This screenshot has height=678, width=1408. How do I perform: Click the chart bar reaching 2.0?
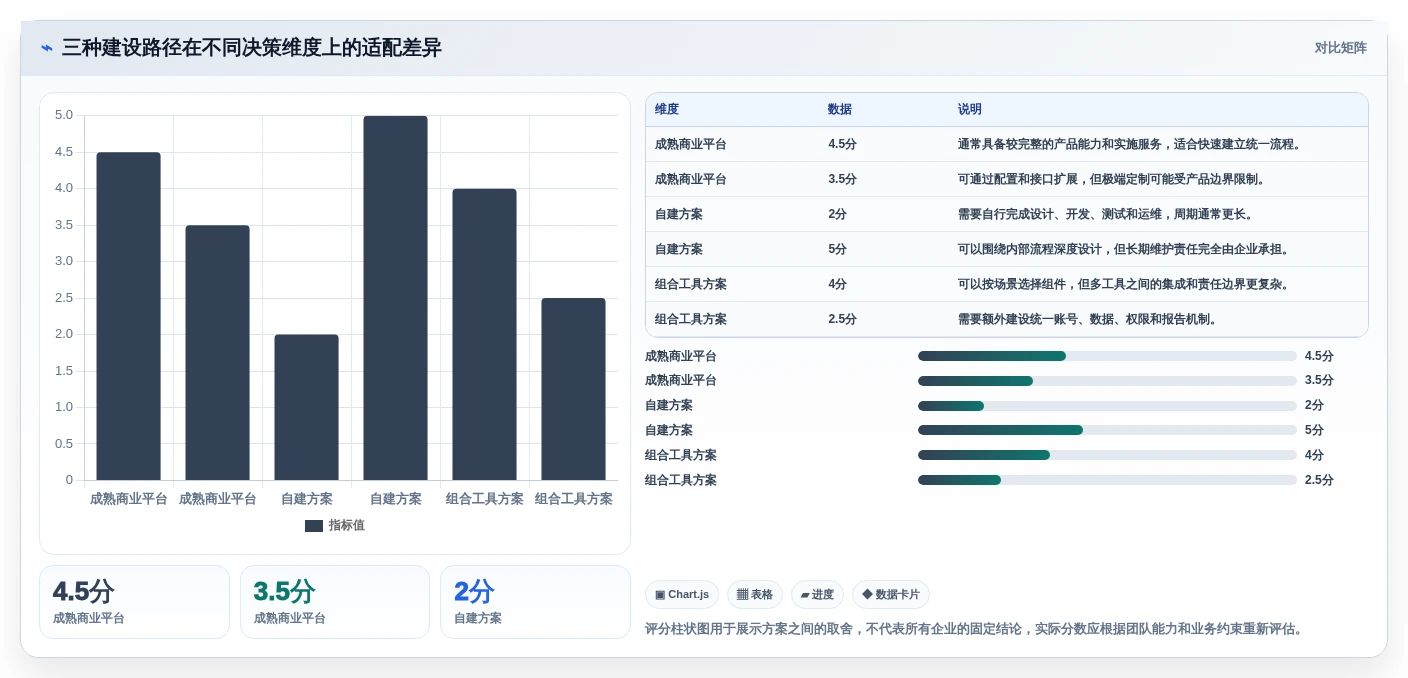[306, 407]
